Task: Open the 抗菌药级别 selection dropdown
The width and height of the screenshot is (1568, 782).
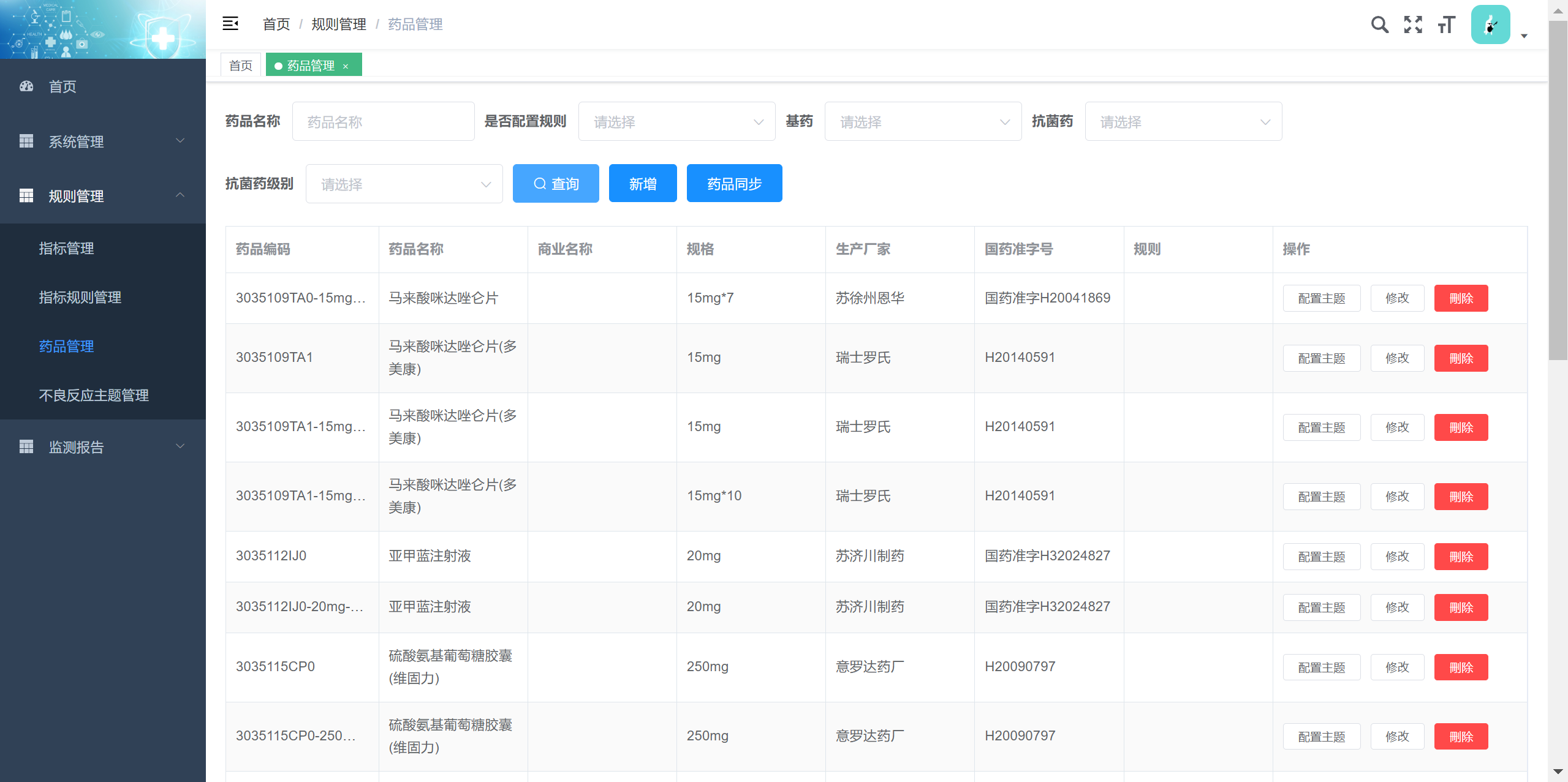Action: 404,184
